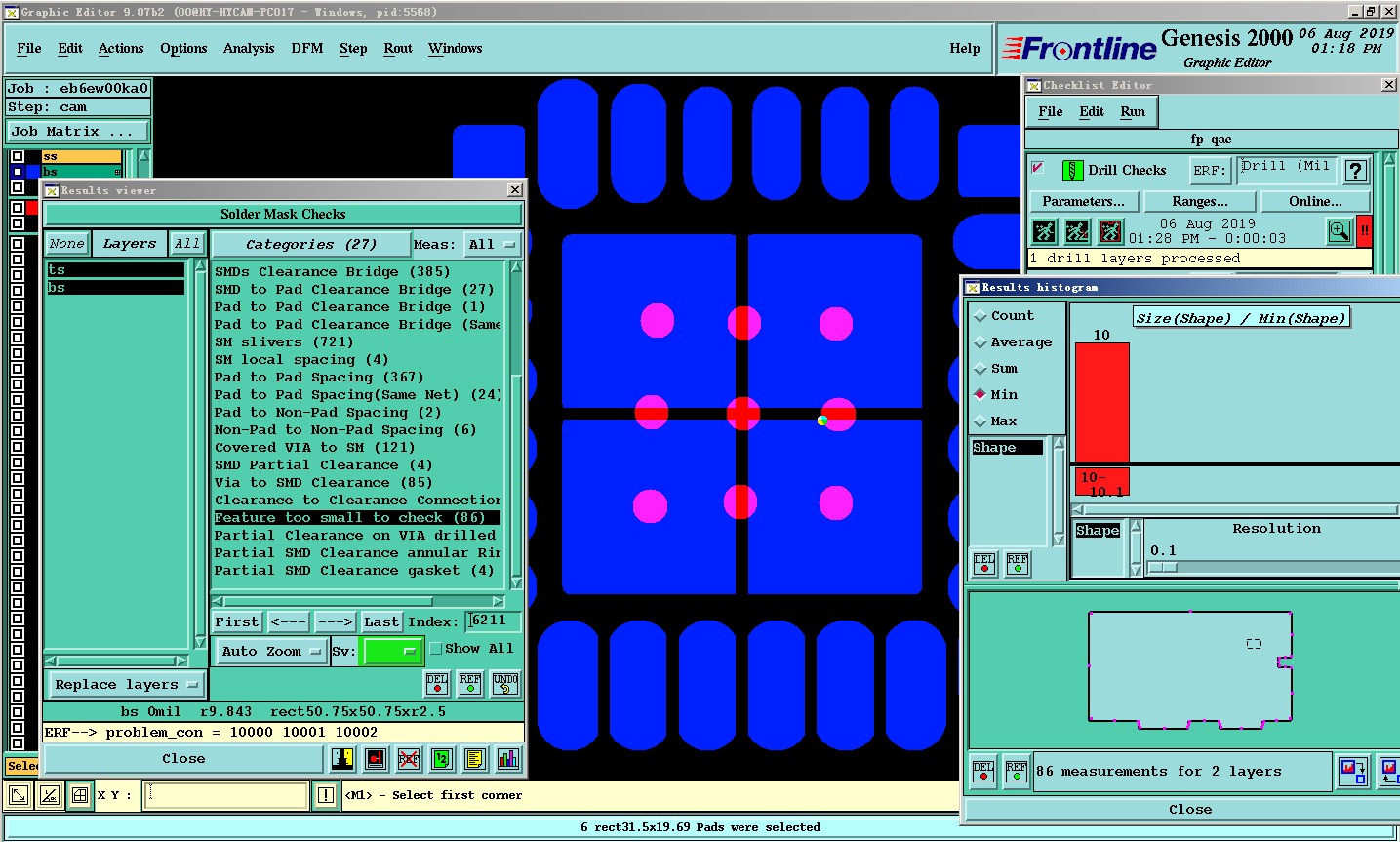
Task: Click the X Y coordinate input field
Action: (226, 795)
